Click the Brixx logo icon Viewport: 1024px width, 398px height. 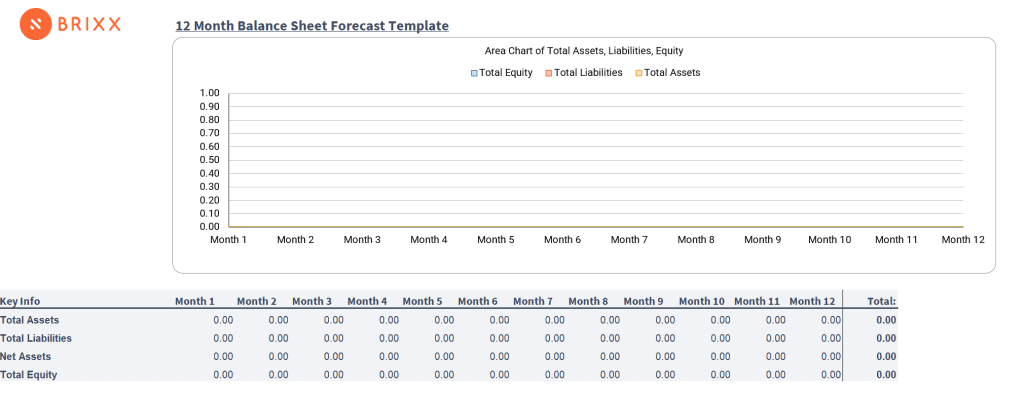coord(35,25)
